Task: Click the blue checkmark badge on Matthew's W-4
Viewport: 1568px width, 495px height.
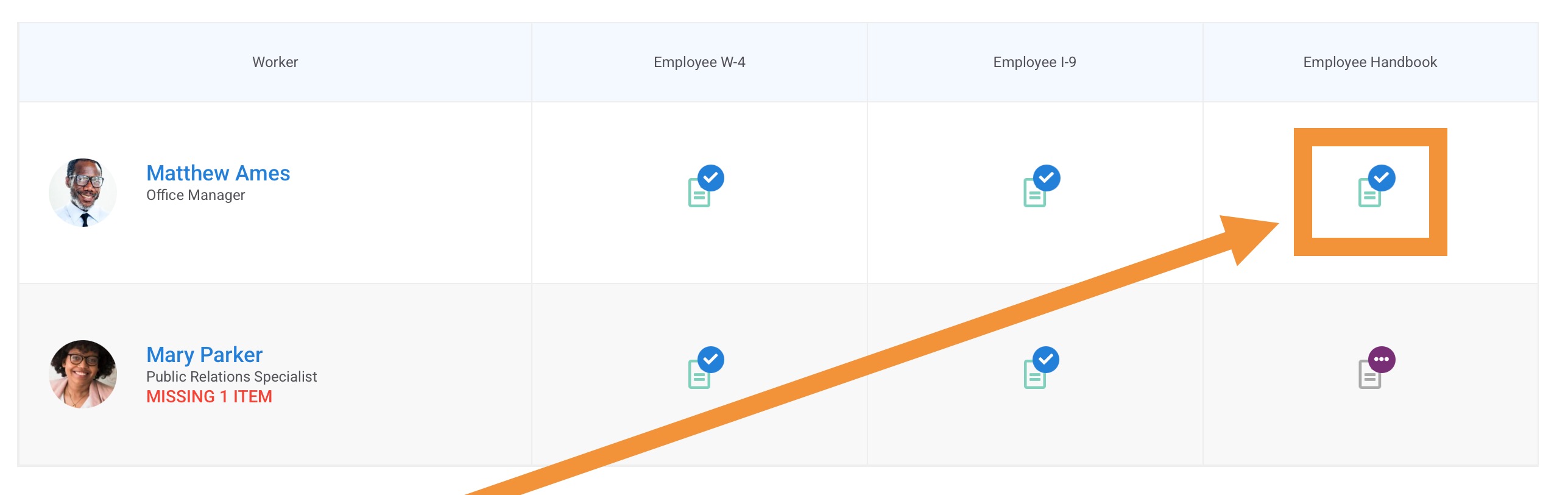Action: (x=711, y=178)
